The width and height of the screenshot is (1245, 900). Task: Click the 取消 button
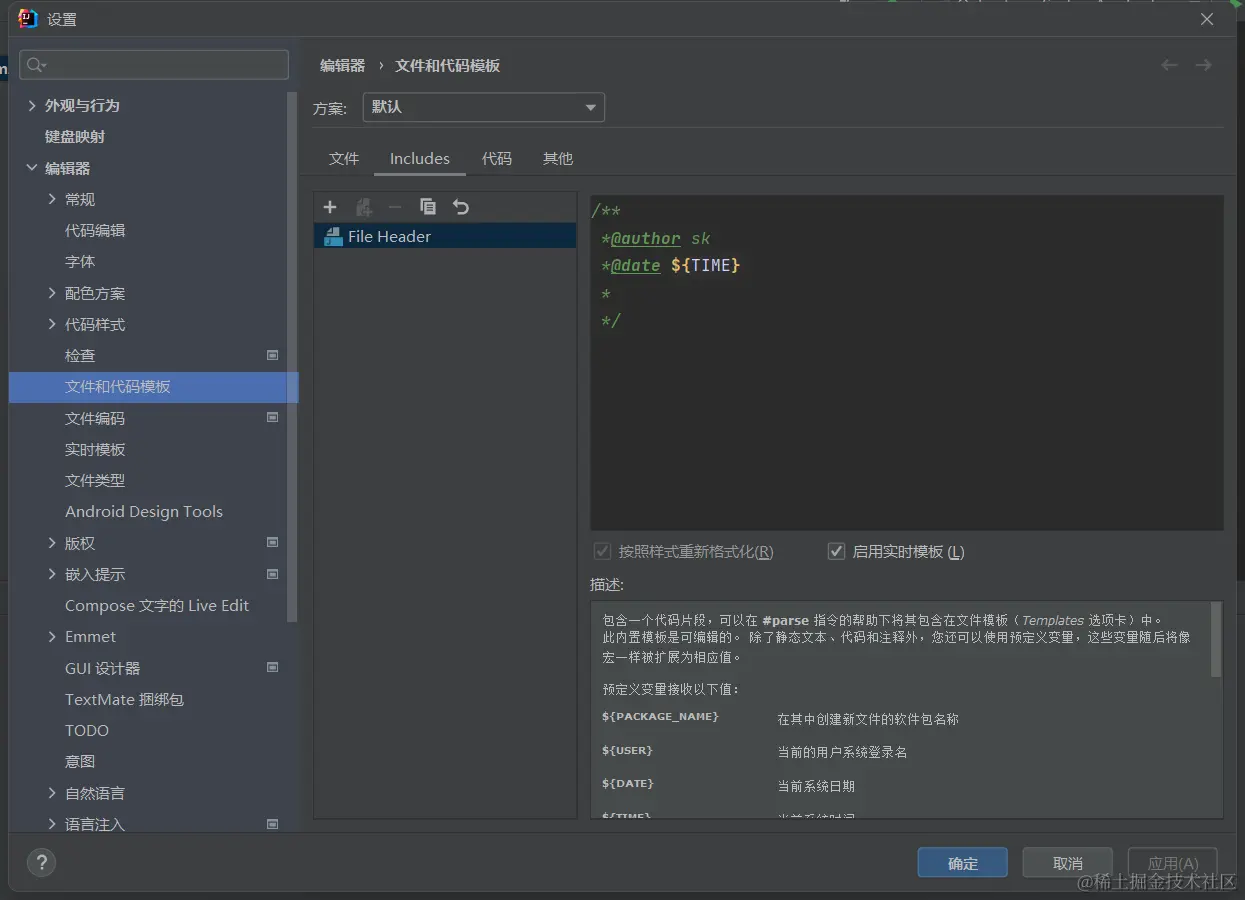coord(1068,863)
